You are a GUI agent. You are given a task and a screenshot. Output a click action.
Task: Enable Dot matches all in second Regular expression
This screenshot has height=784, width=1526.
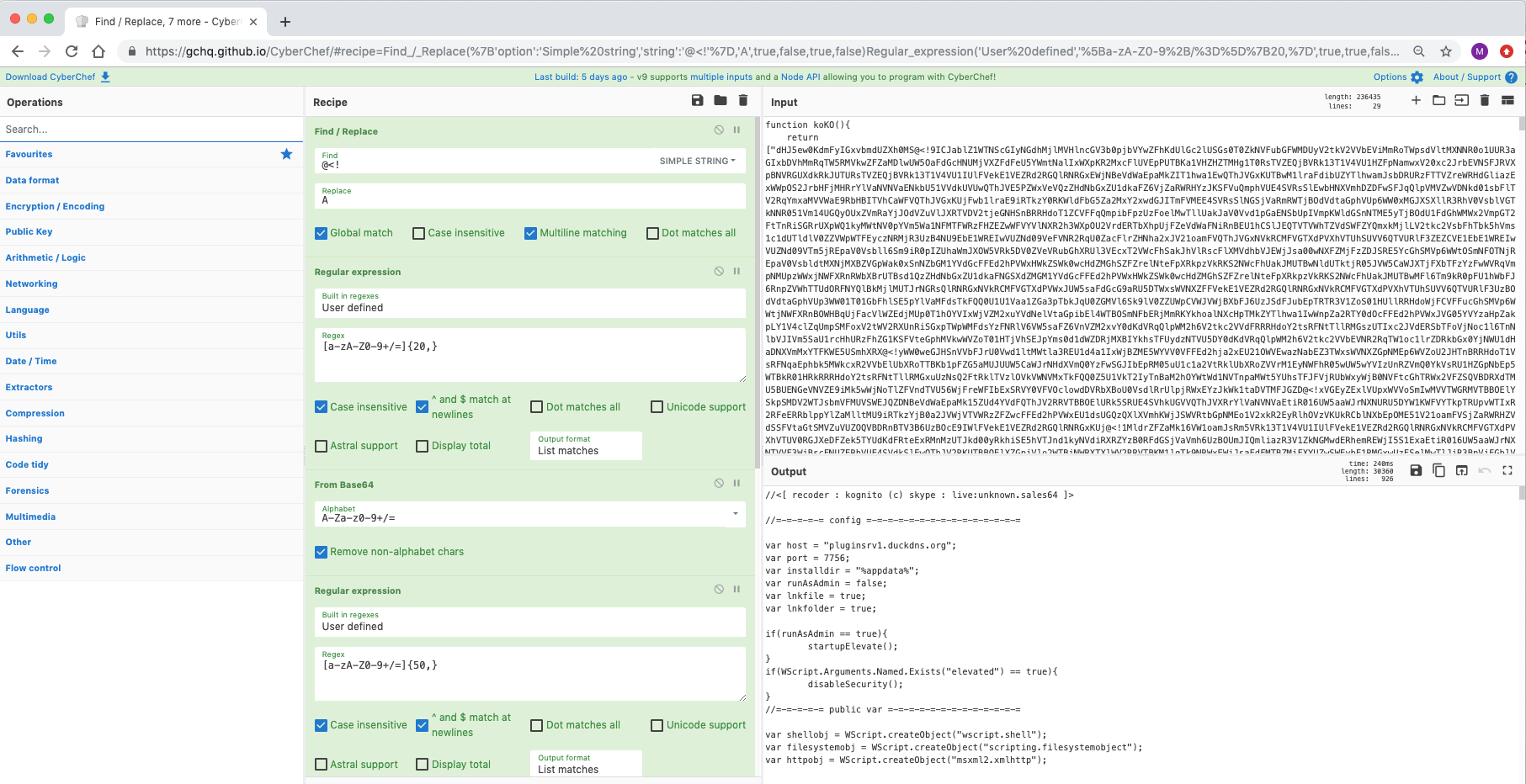point(537,725)
